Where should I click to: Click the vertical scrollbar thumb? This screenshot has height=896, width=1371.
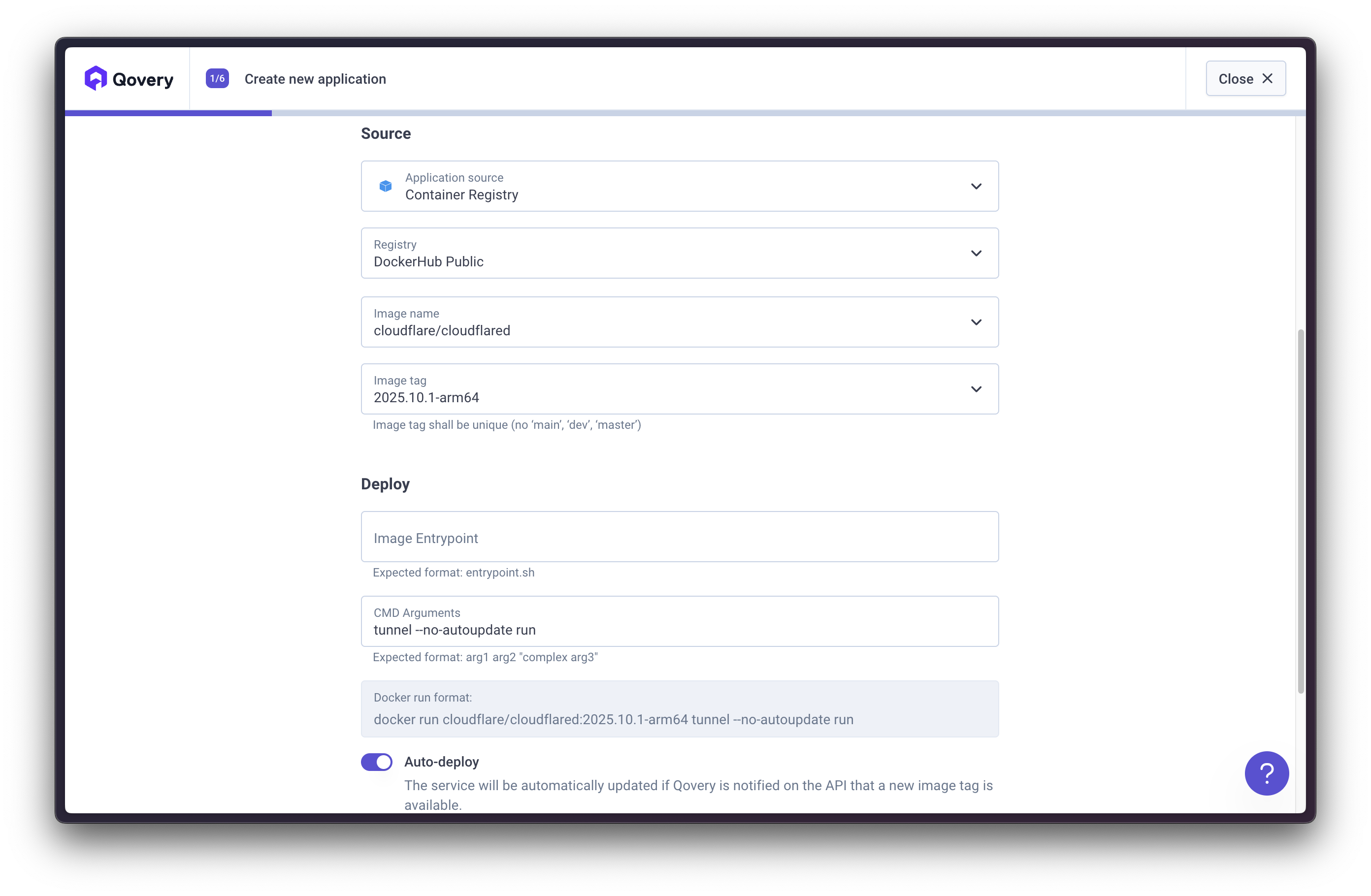[1300, 512]
